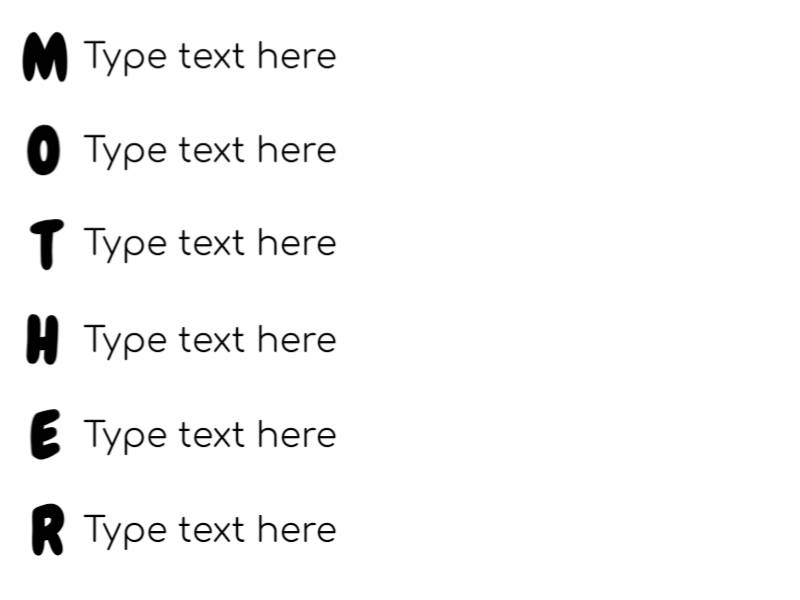Click the bold letter T graphic
Viewport: 800px width, 600px height.
[45, 245]
